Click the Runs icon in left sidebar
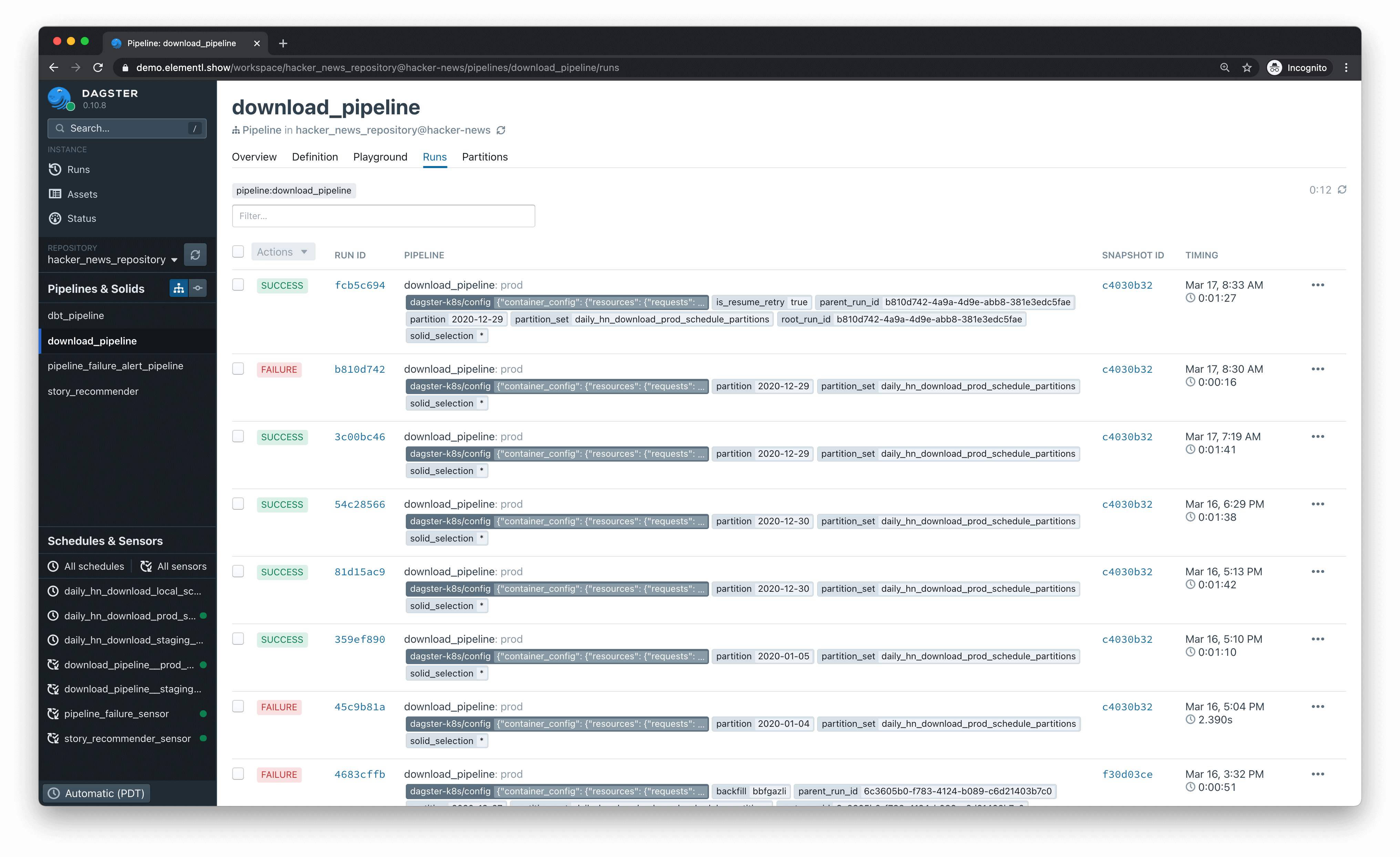The height and width of the screenshot is (857, 1400). 56,169
